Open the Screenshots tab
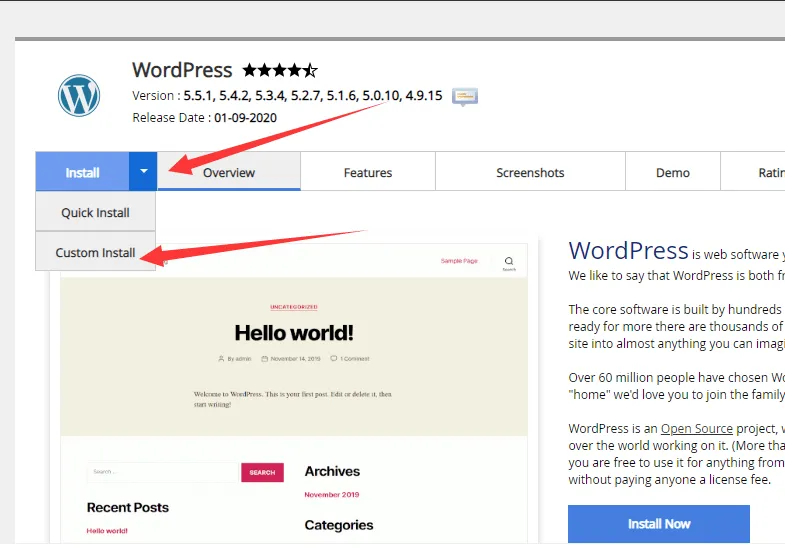Screen dimensions: 785x556 pos(530,172)
